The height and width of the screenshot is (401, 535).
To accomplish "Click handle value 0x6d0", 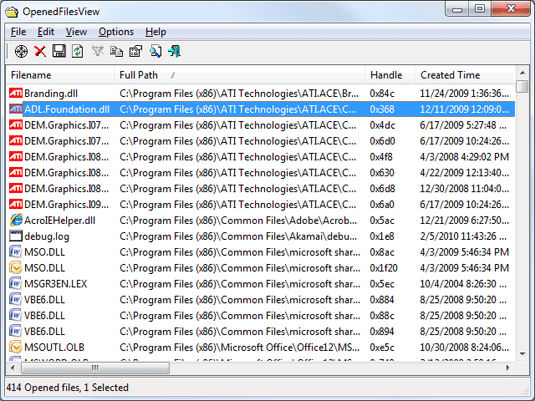I will pyautogui.click(x=382, y=141).
